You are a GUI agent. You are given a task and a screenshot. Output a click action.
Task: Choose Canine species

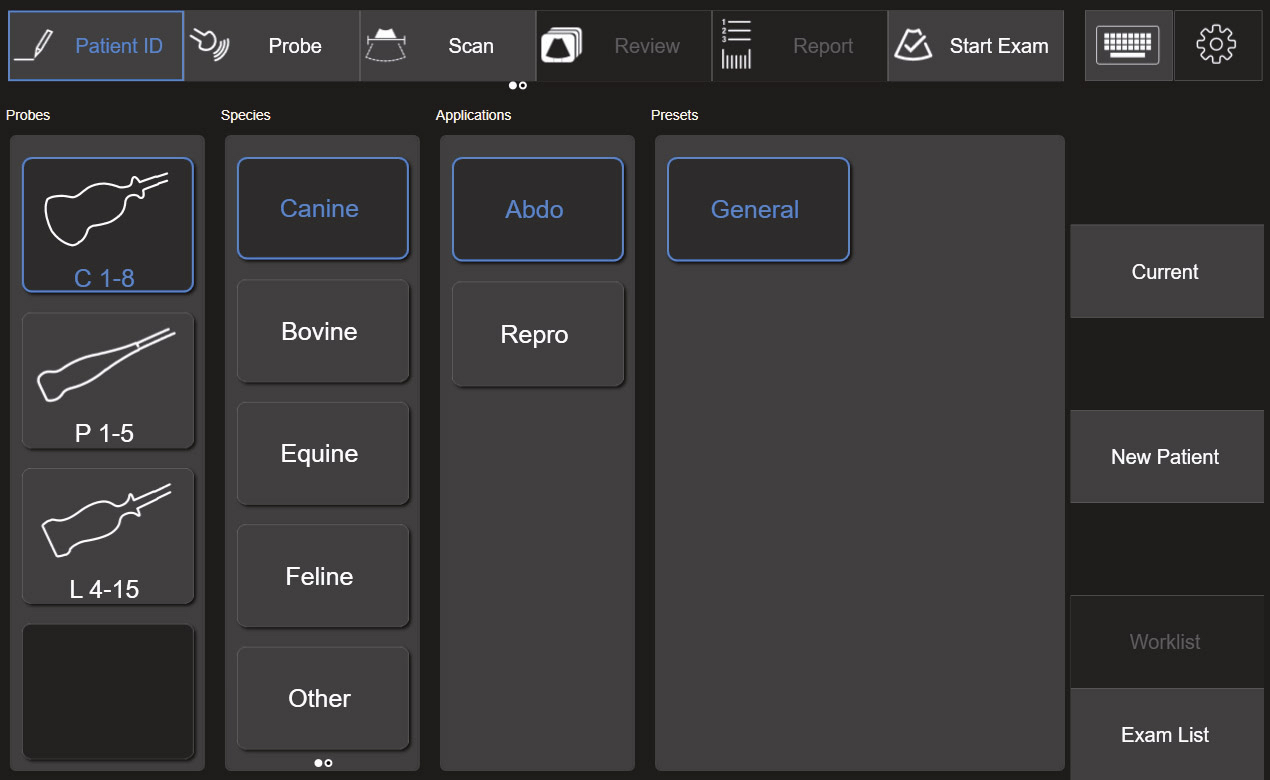click(x=323, y=209)
